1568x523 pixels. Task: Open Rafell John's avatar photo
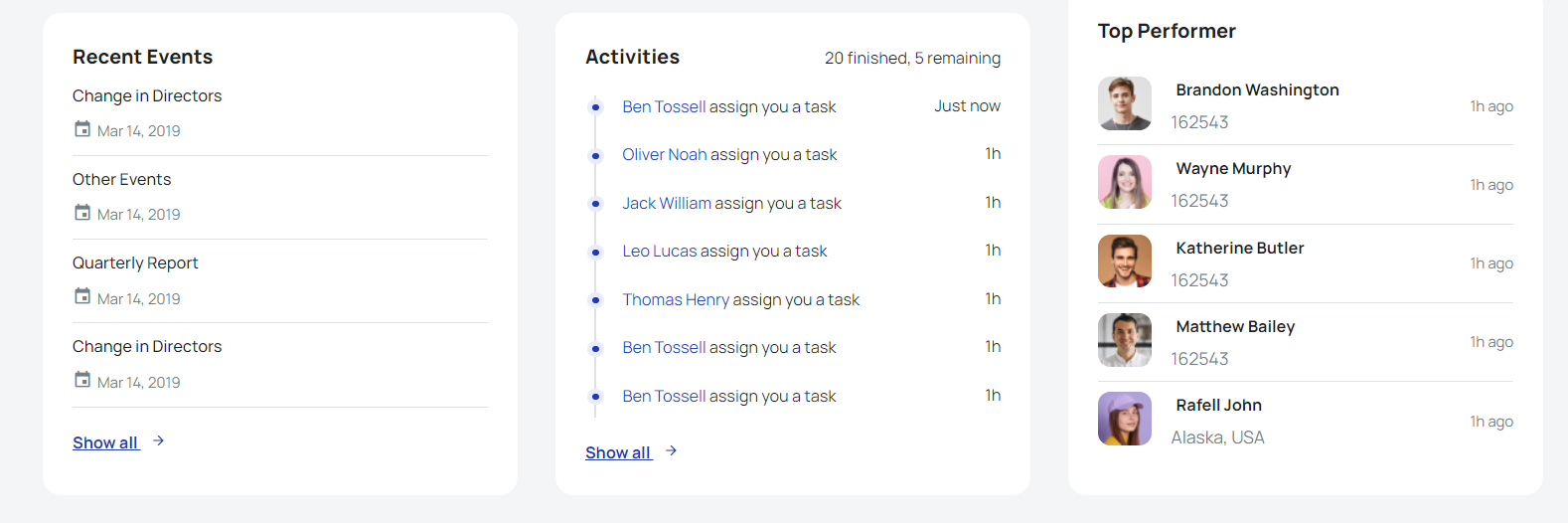[x=1124, y=419]
